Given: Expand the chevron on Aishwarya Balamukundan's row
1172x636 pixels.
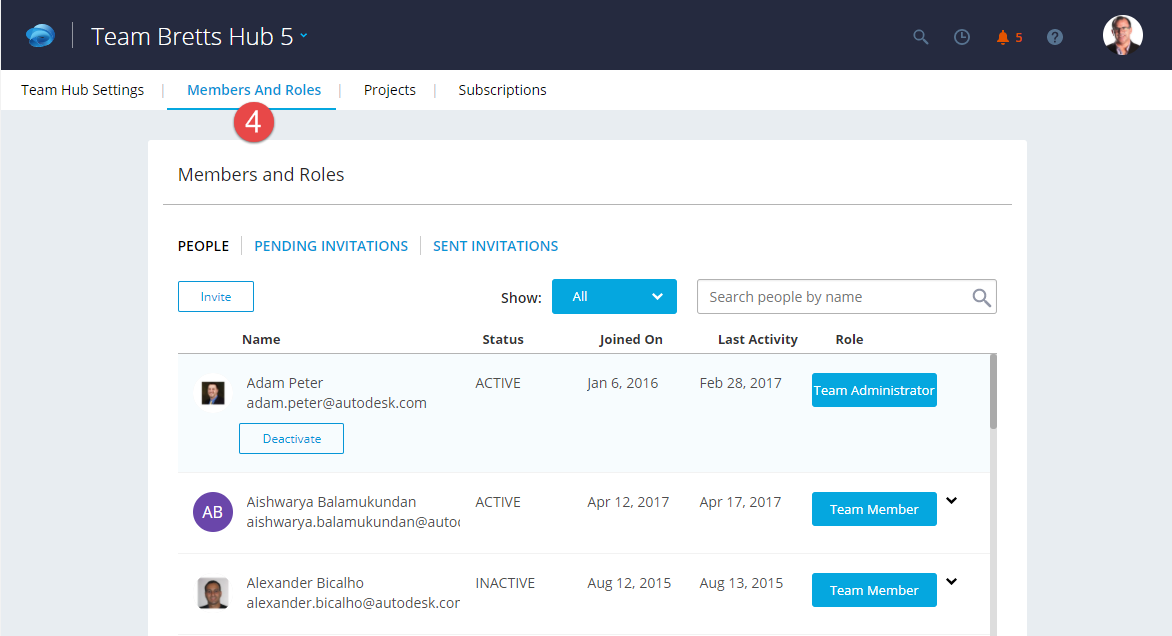Looking at the screenshot, I should 951,499.
